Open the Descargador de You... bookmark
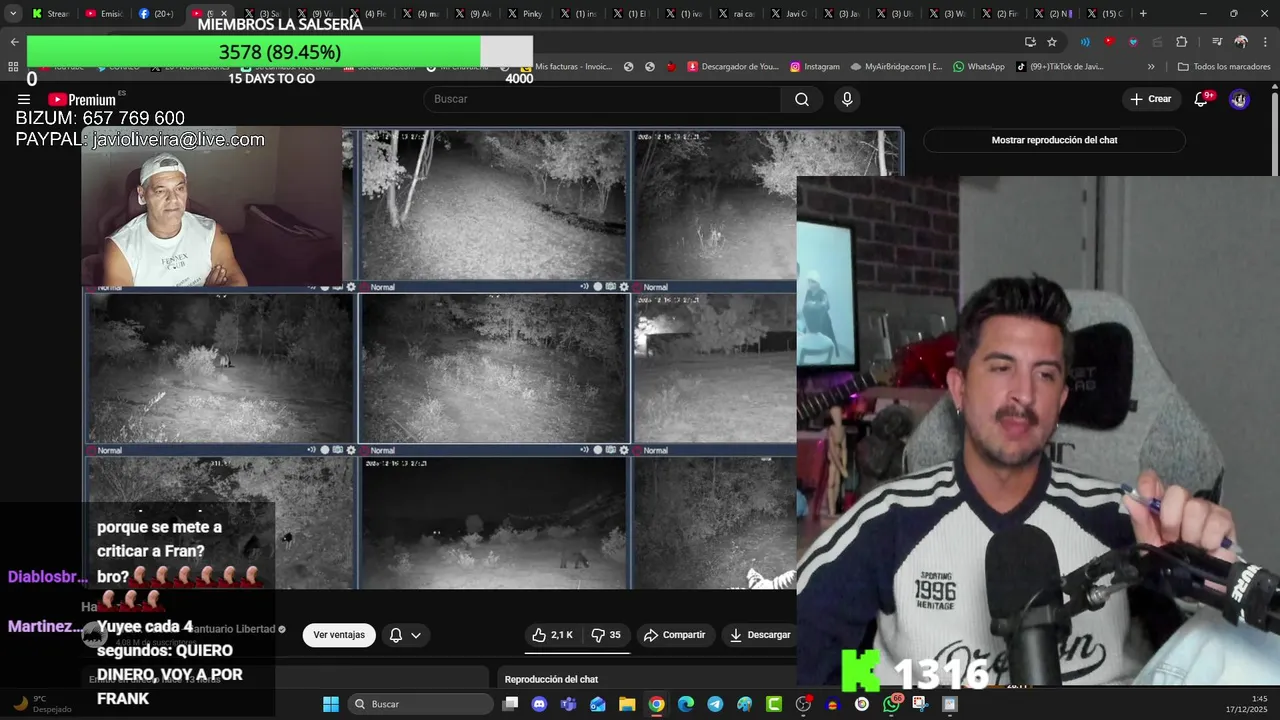 click(733, 67)
